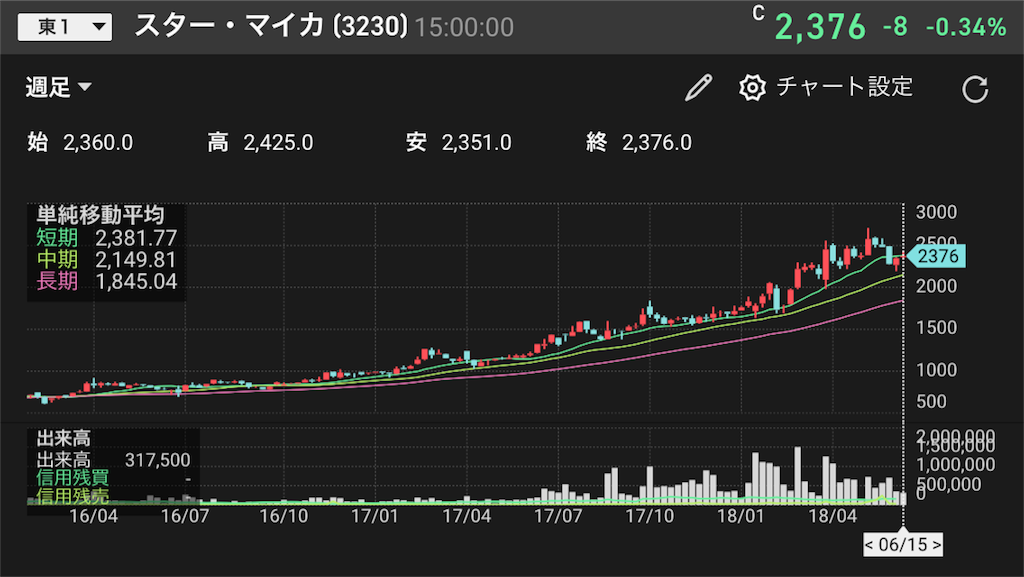
Task: Click the 出来高 volume value 317,500
Action: (x=157, y=460)
